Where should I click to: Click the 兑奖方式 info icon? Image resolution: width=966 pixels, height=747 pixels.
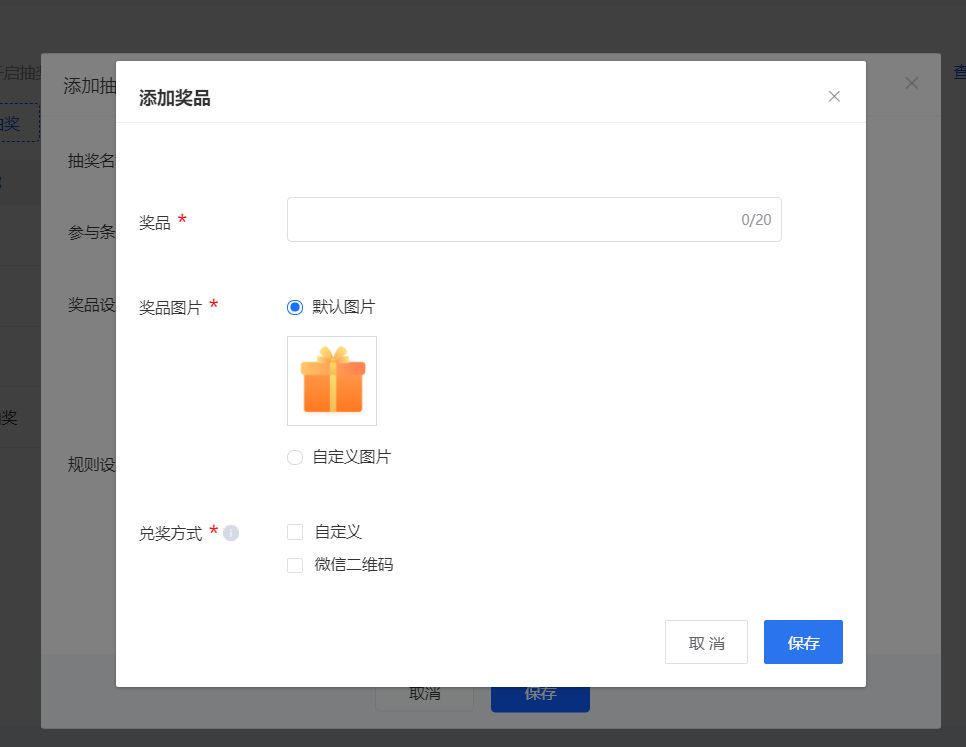231,533
